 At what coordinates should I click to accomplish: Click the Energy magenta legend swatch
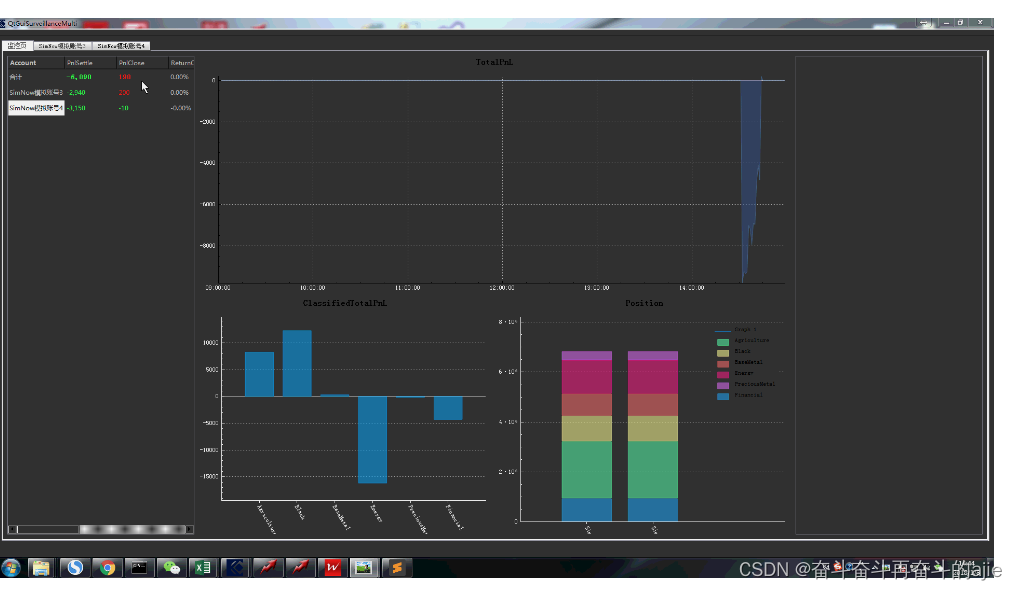coord(723,374)
